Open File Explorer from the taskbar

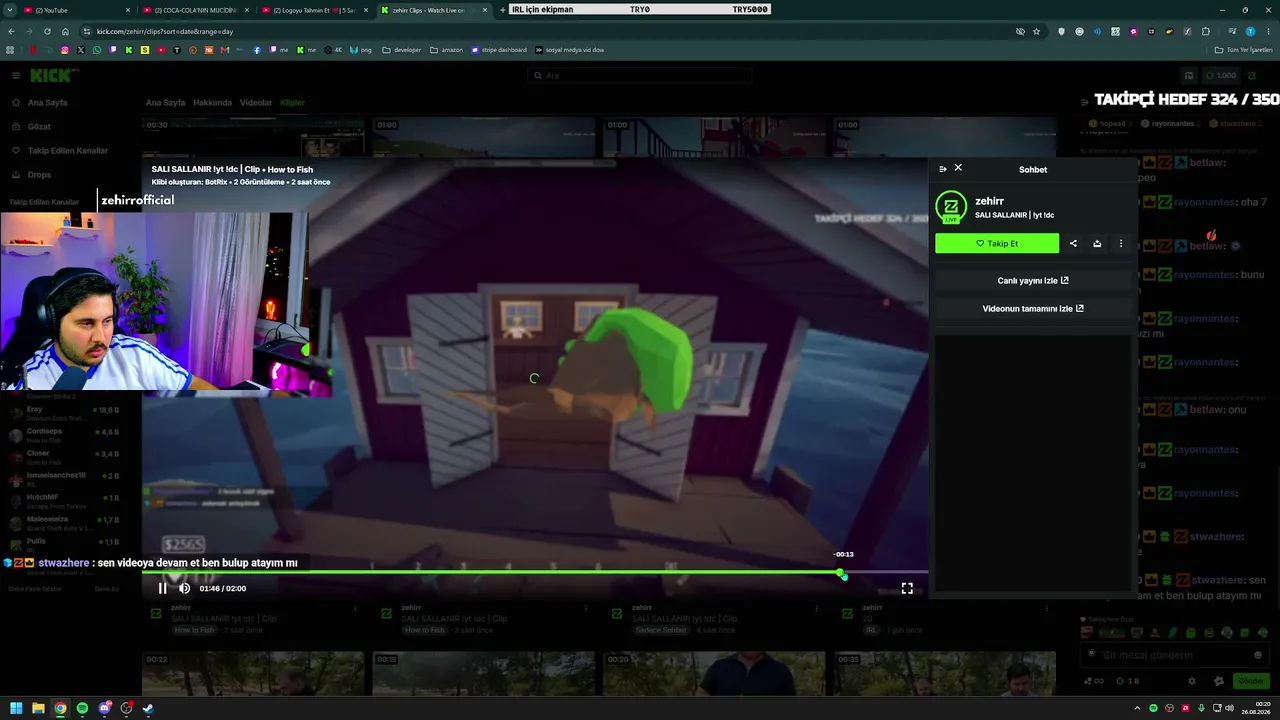[x=38, y=709]
